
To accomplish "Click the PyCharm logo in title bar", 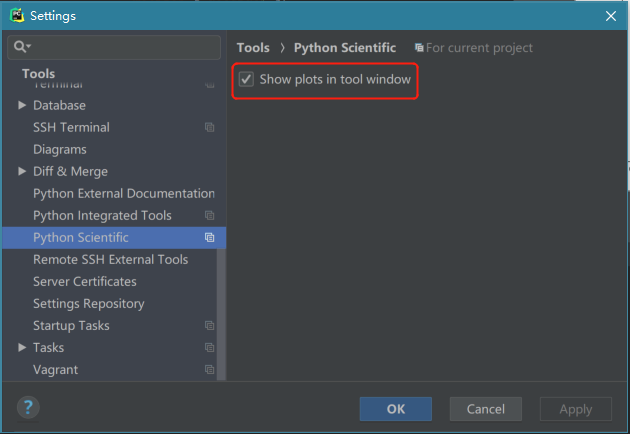I will pos(16,15).
